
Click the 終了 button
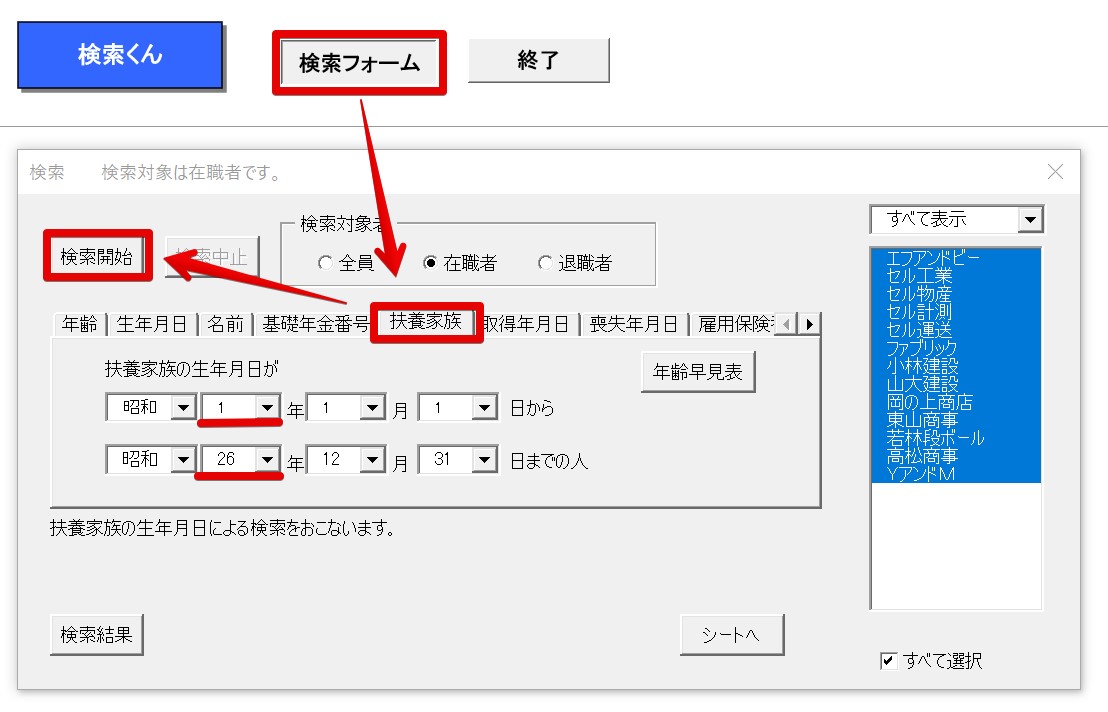(538, 60)
